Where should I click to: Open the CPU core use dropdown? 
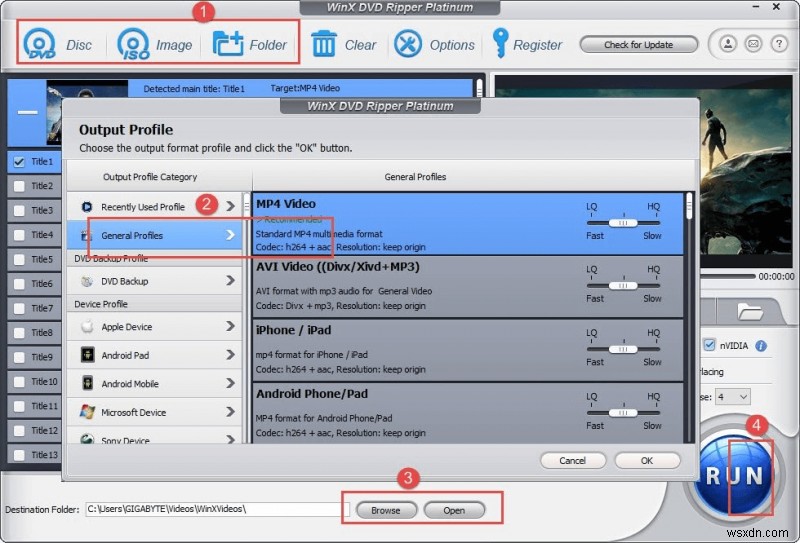[733, 397]
